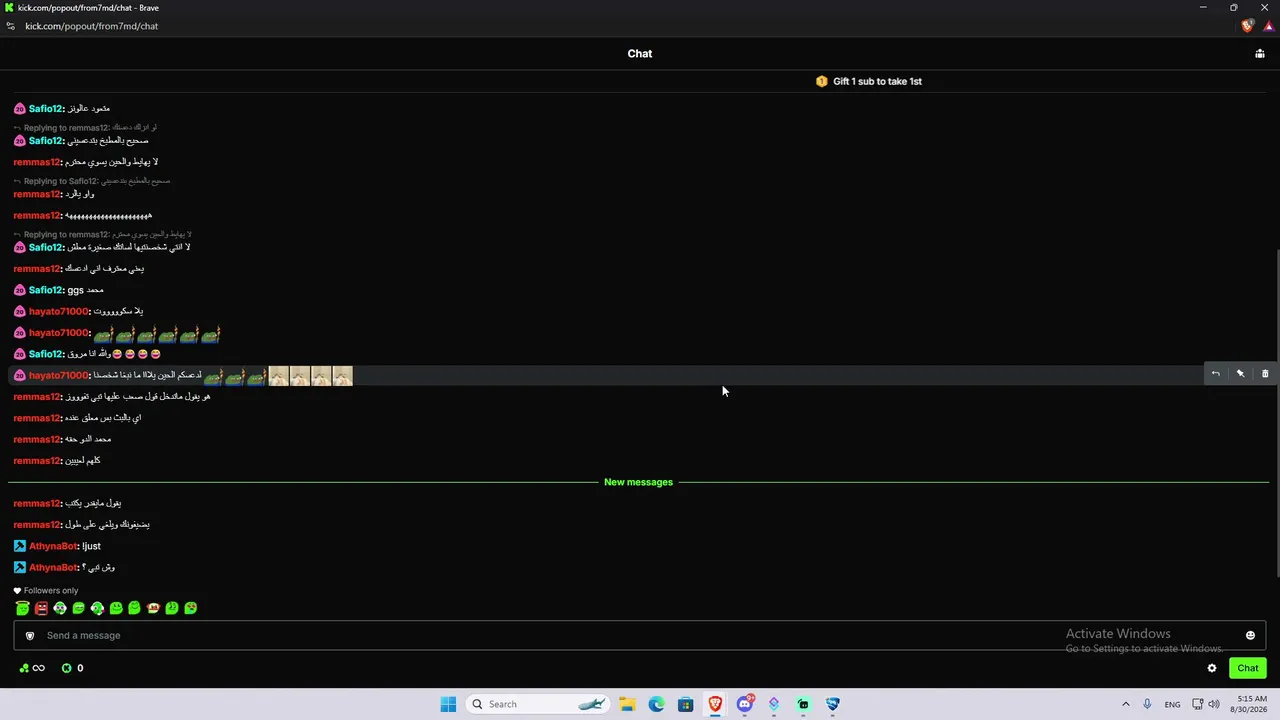Open the gift leaderboard icon top right
Viewport: 1280px width, 720px height.
click(1260, 54)
